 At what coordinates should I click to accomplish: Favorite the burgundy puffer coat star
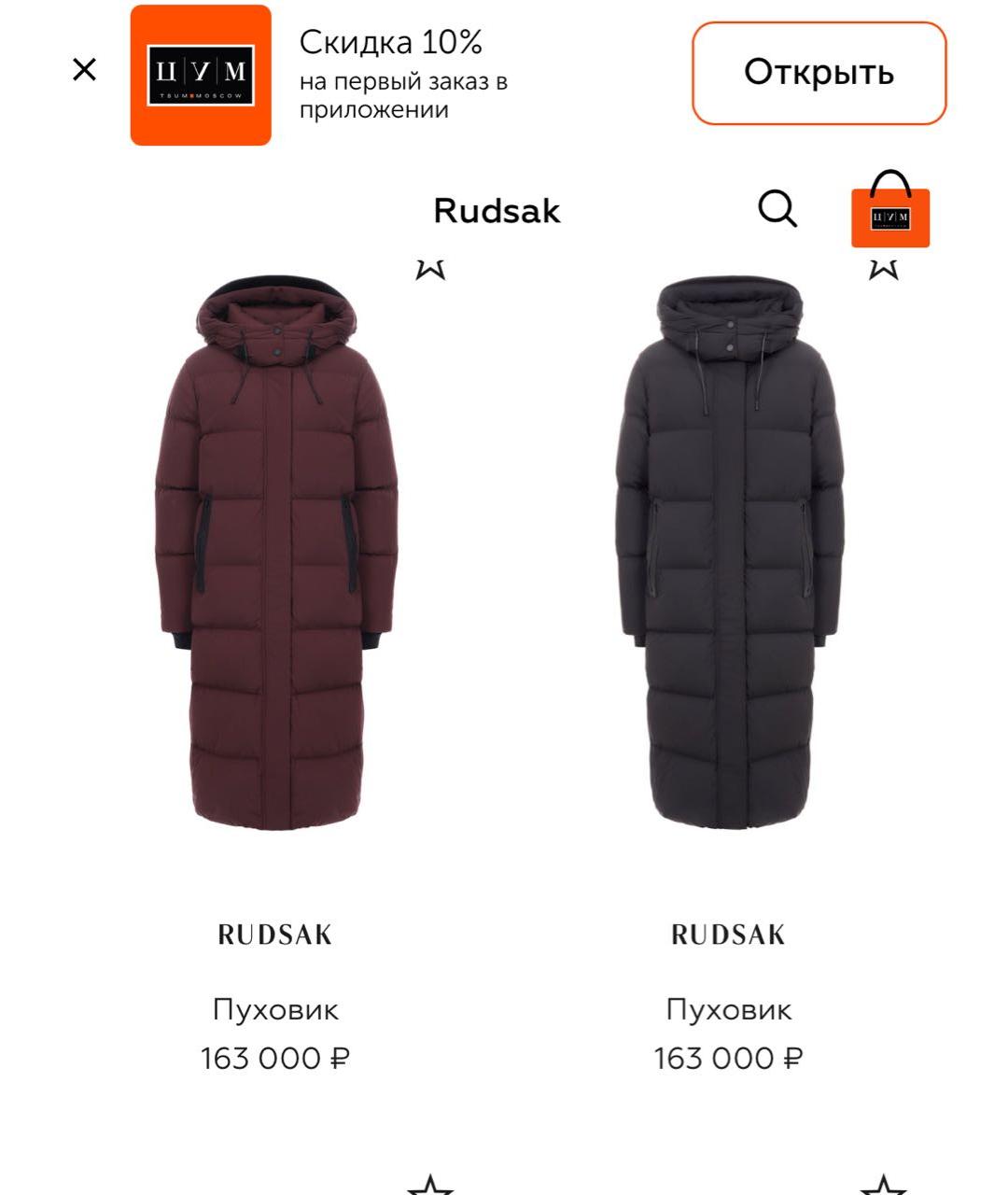pos(430,269)
